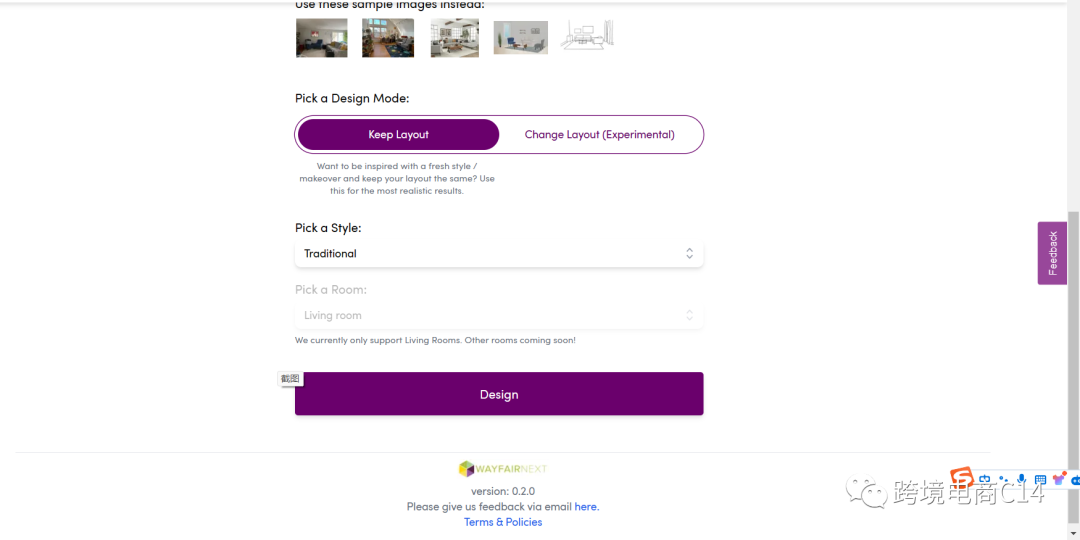Screen dimensions: 1080x540
Task: Click the Wayfair Next logo
Action: coord(503,468)
